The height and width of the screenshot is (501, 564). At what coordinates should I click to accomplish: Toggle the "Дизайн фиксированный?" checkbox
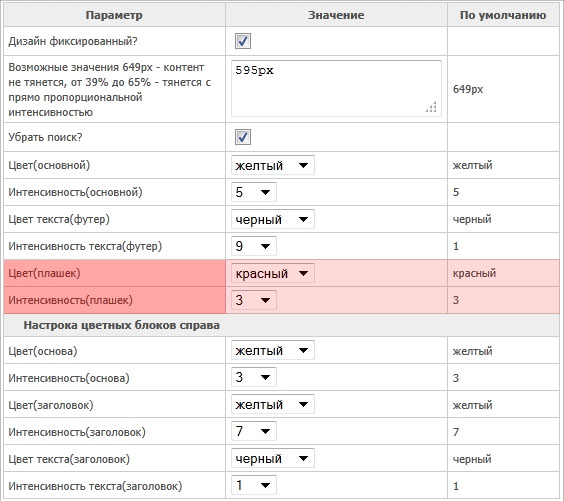click(243, 41)
